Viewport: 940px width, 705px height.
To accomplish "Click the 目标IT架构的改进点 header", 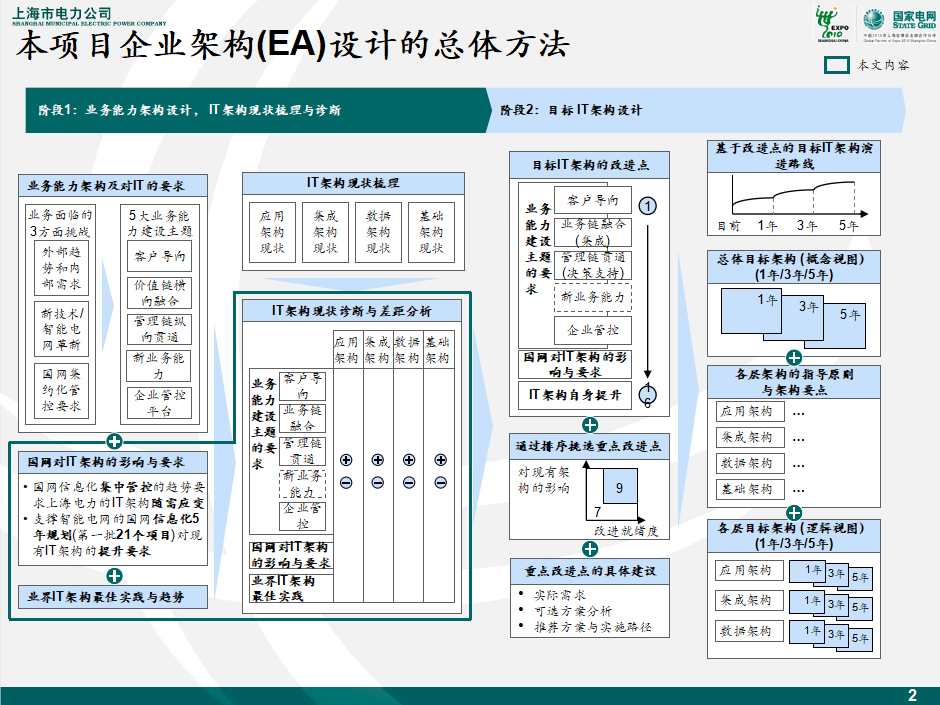I will (x=589, y=165).
